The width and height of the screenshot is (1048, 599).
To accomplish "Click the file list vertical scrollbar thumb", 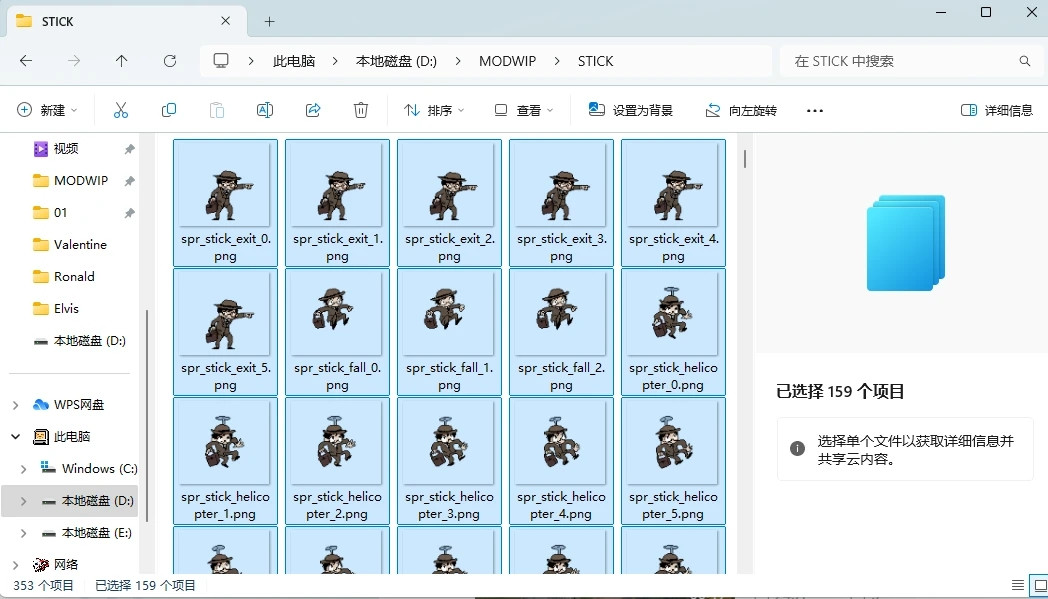I will (x=745, y=159).
